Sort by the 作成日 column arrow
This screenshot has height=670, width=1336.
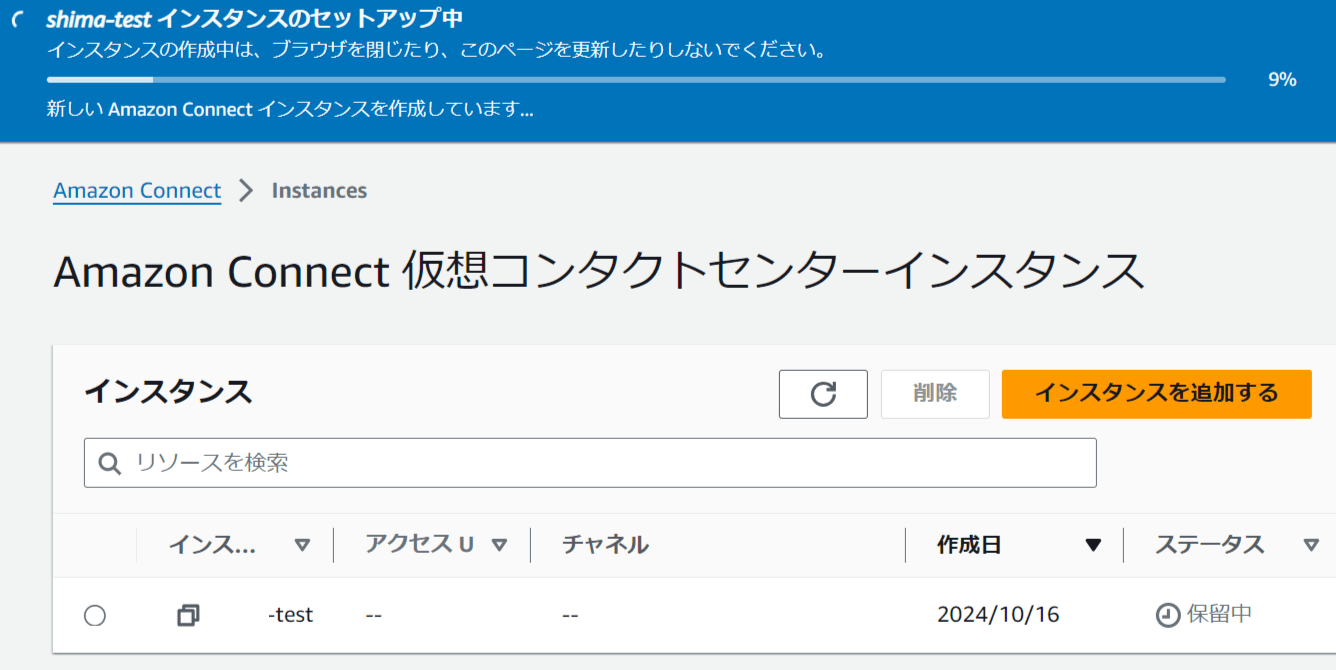point(1093,545)
